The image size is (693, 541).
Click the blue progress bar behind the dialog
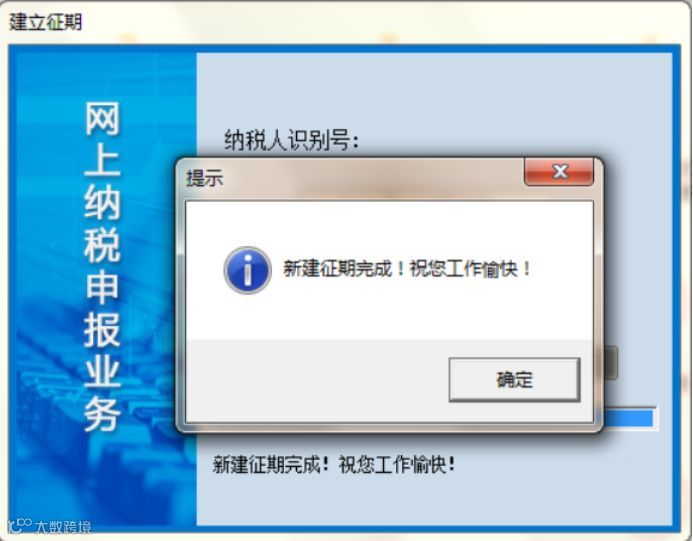pyautogui.click(x=628, y=418)
